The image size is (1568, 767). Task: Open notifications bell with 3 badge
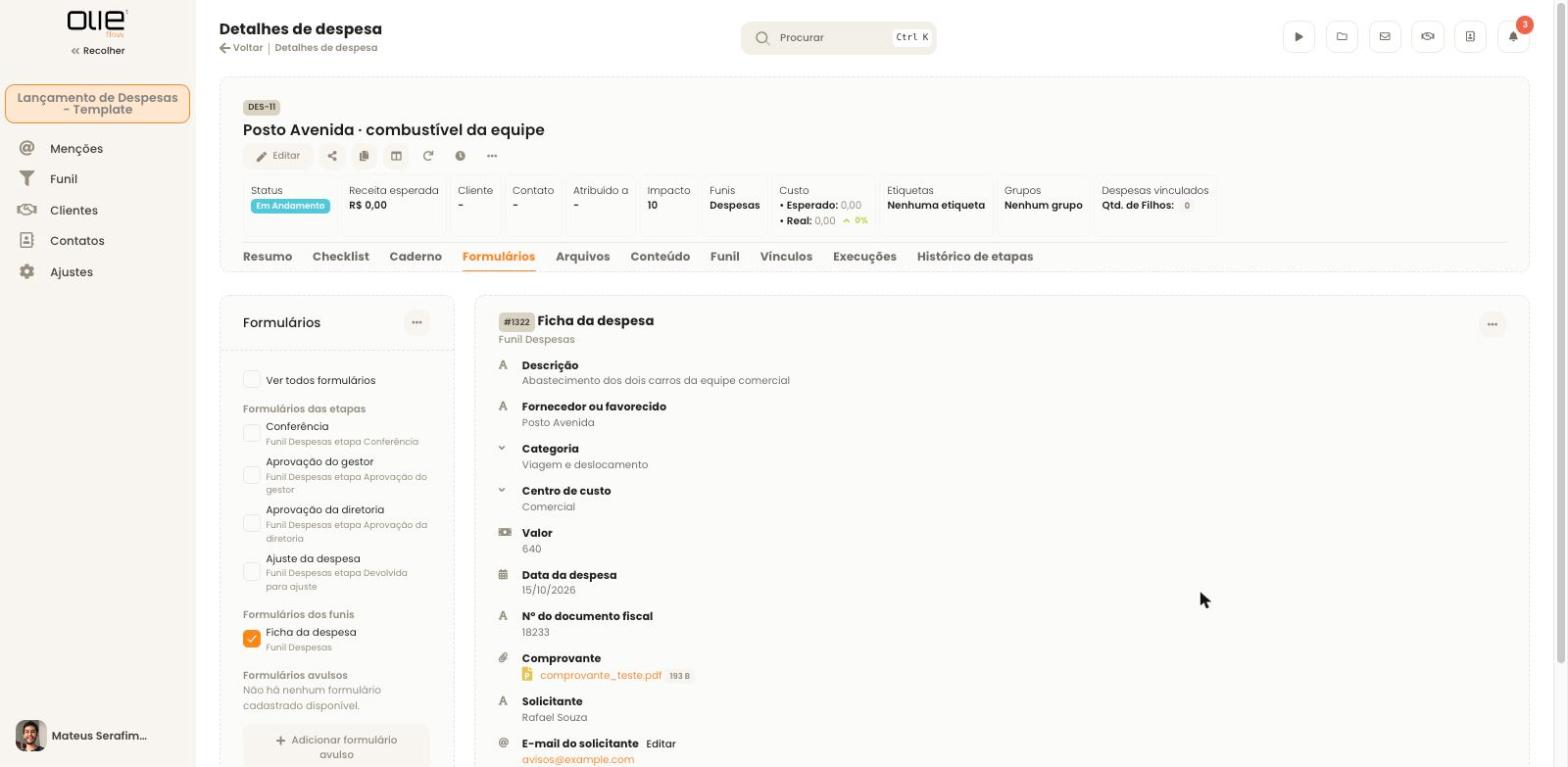click(1513, 37)
